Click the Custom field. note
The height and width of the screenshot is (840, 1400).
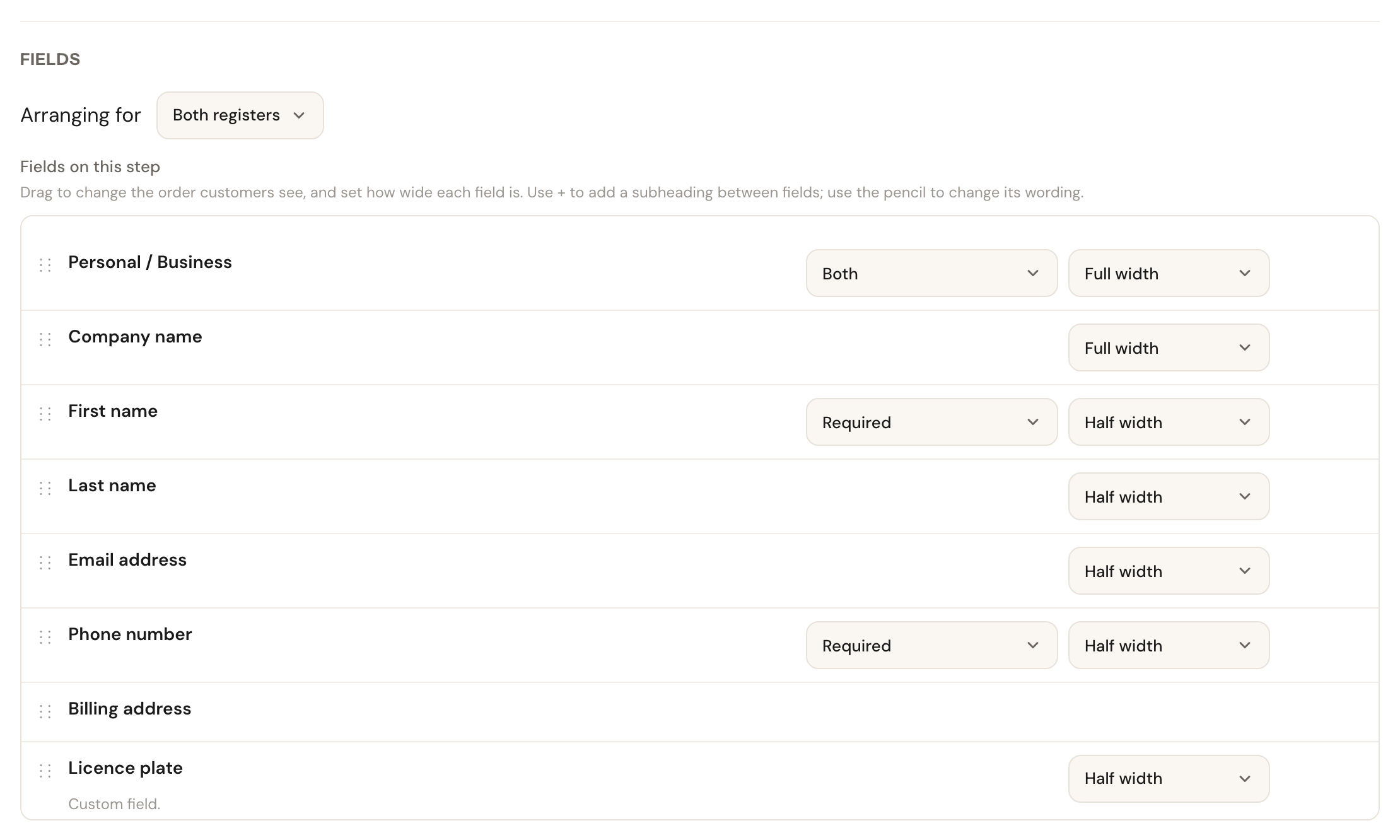114,804
